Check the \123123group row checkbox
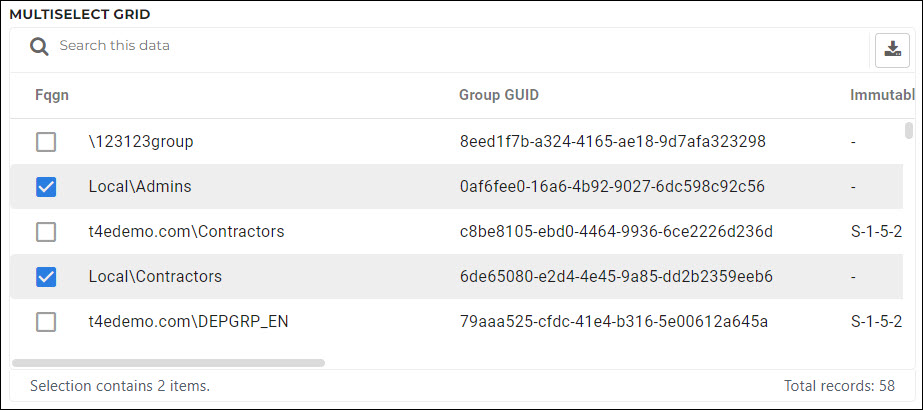Screen dimensions: 923x410 point(46,142)
